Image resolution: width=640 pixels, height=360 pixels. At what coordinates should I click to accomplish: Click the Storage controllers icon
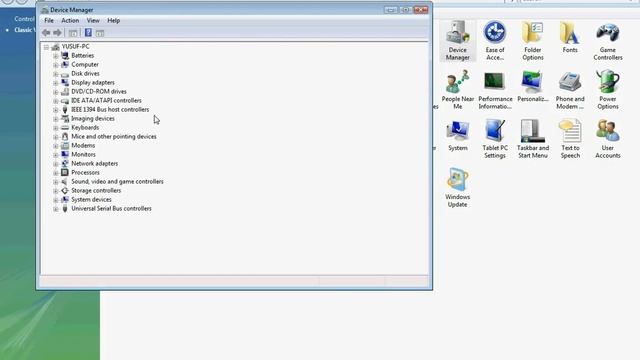(64, 190)
